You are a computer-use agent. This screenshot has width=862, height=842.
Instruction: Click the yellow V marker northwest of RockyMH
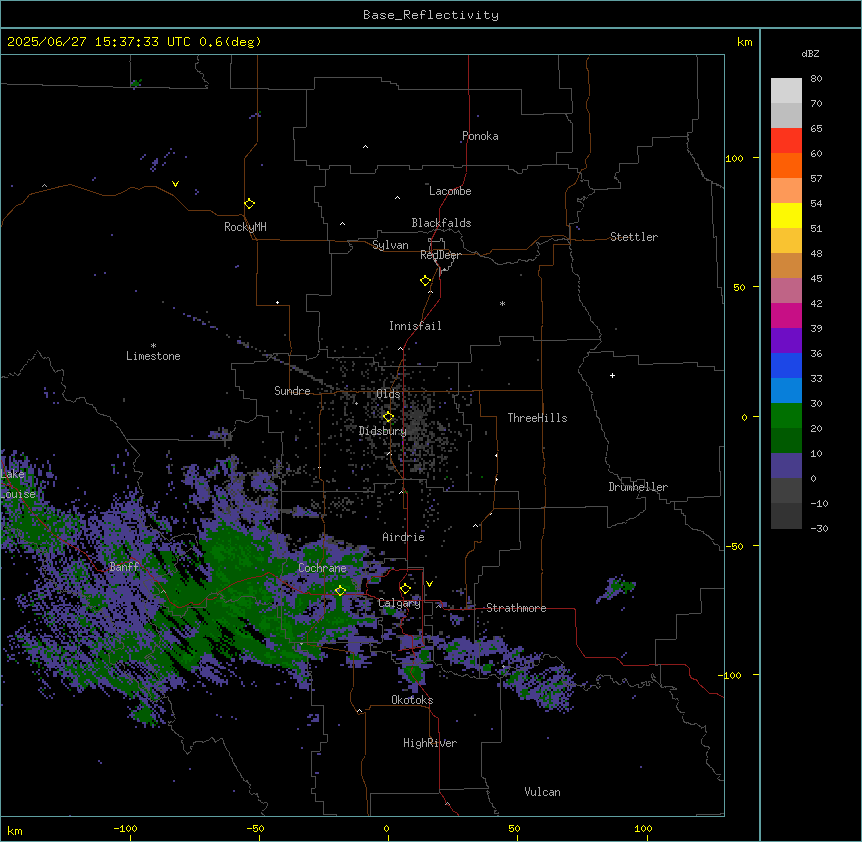coord(175,184)
